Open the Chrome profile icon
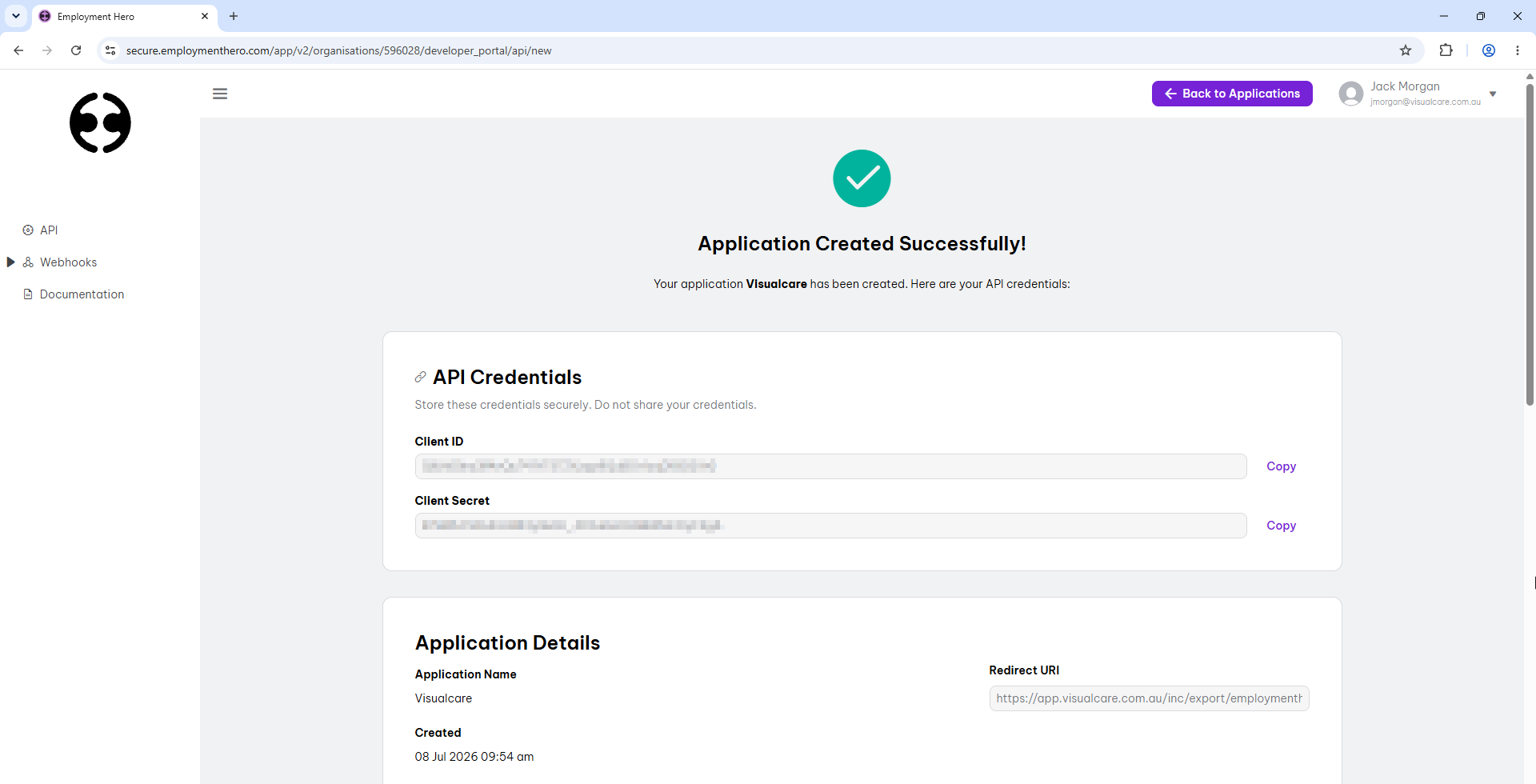This screenshot has width=1536, height=784. (1489, 50)
